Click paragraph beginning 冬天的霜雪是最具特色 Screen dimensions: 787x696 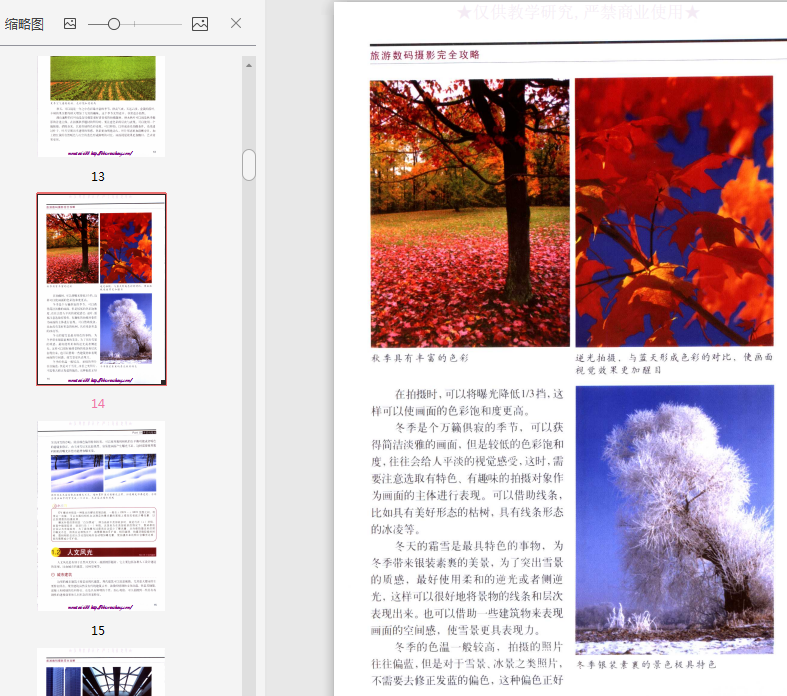click(x=467, y=588)
